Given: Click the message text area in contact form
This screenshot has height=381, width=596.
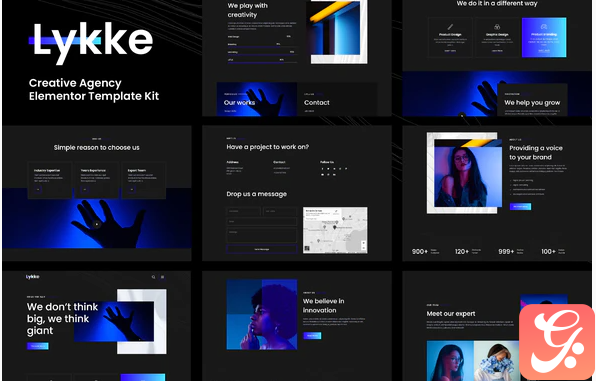Looking at the screenshot, I should tap(262, 235).
